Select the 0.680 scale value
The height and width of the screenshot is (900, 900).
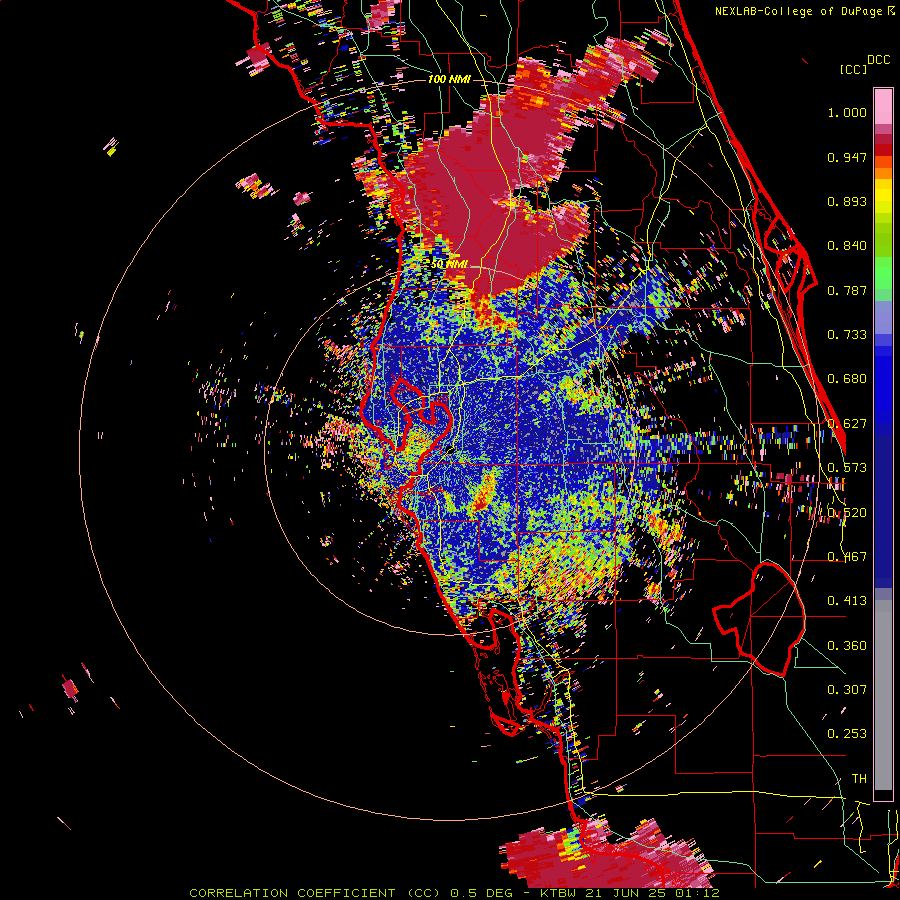[847, 379]
